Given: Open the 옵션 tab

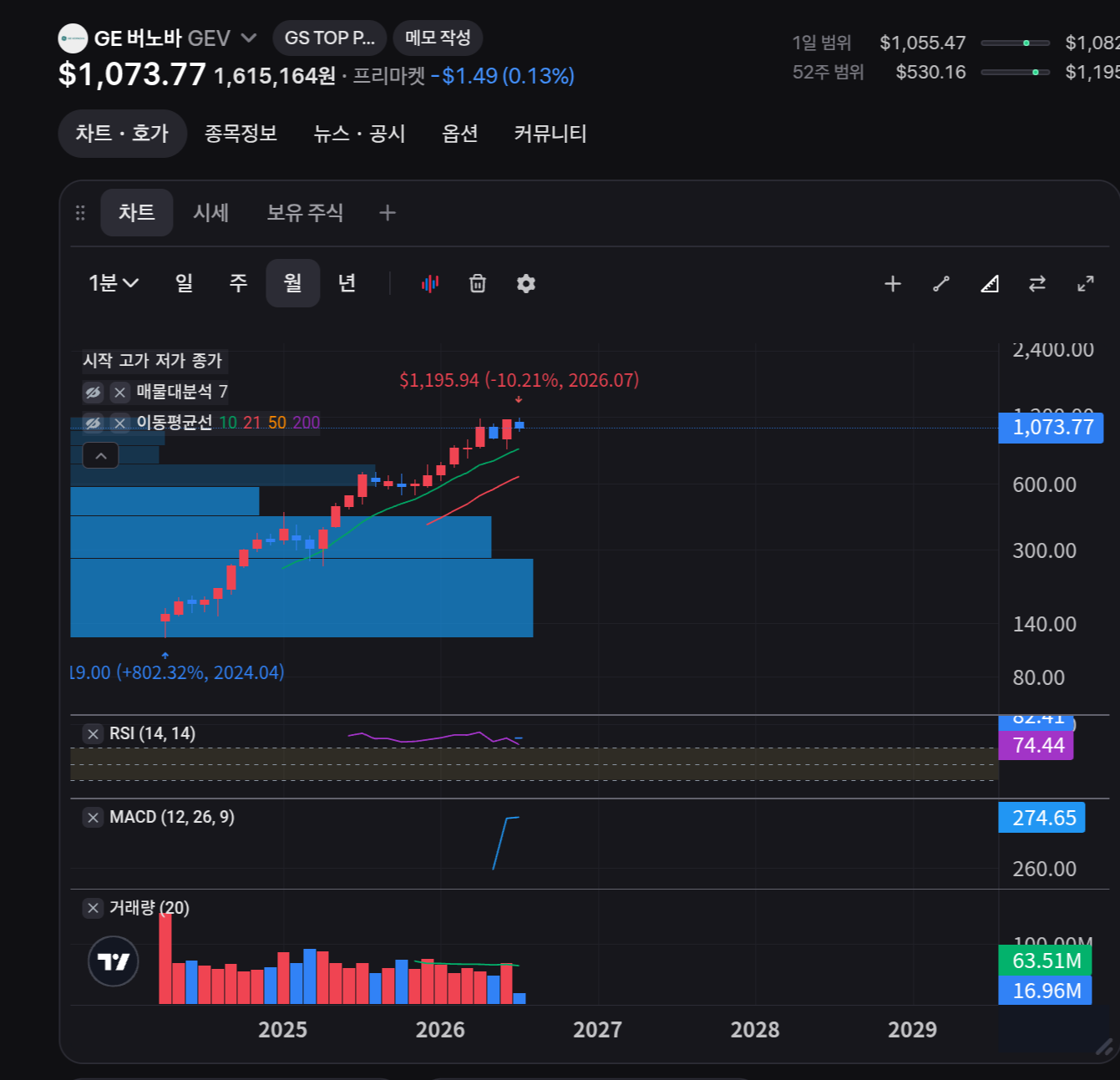Looking at the screenshot, I should click(x=459, y=134).
